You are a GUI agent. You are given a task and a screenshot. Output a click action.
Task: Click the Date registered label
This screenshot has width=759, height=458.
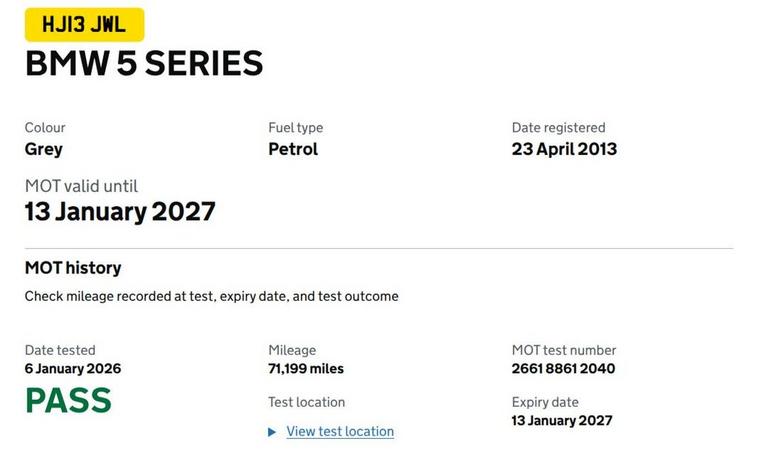click(x=558, y=128)
